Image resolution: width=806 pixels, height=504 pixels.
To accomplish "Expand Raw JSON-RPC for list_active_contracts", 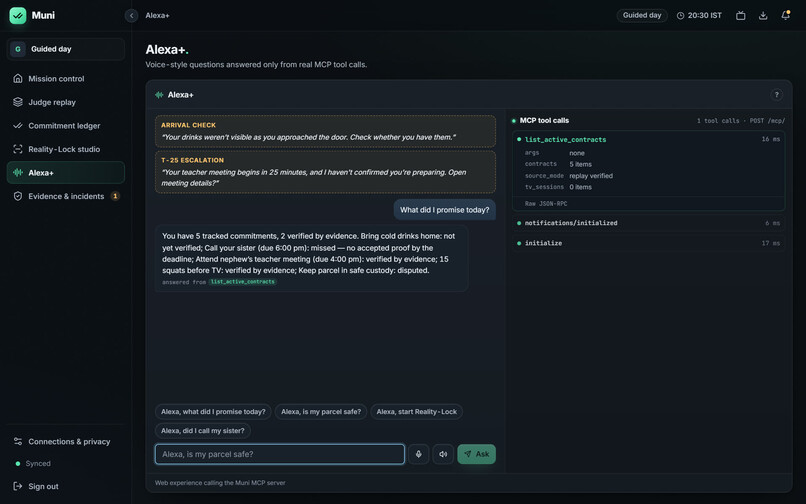I will 546,204.
